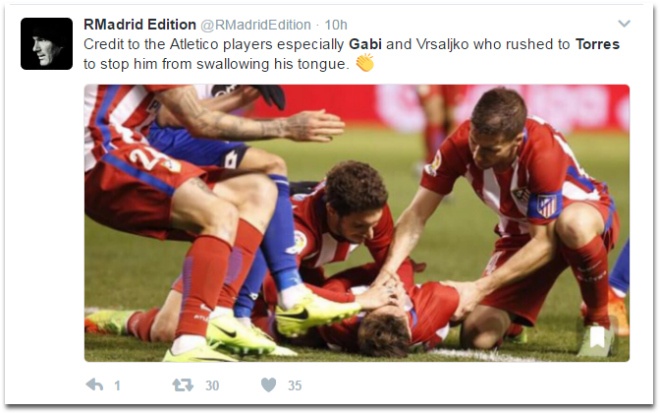Viewport: 660px width, 413px height.
Task: Click the name Vrsaljko in the tweet
Action: tap(442, 44)
